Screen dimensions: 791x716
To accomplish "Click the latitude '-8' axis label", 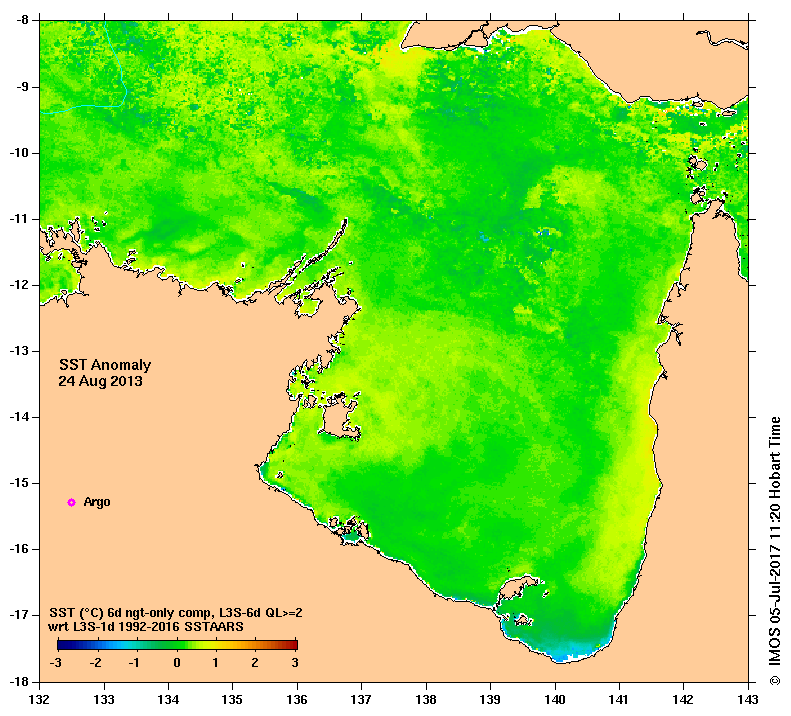I will pos(22,21).
